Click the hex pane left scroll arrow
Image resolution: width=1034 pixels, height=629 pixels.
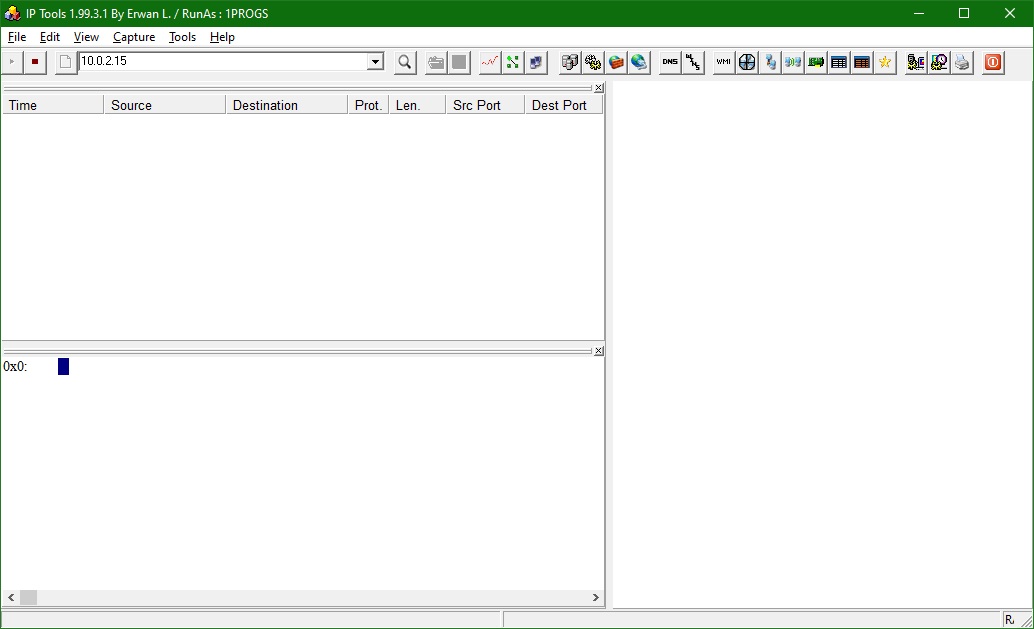(x=11, y=597)
